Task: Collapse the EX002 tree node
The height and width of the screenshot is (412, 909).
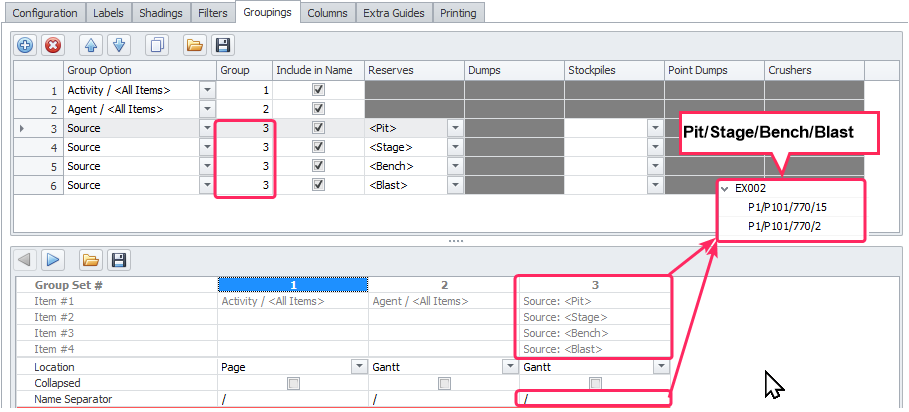Action: [725, 188]
